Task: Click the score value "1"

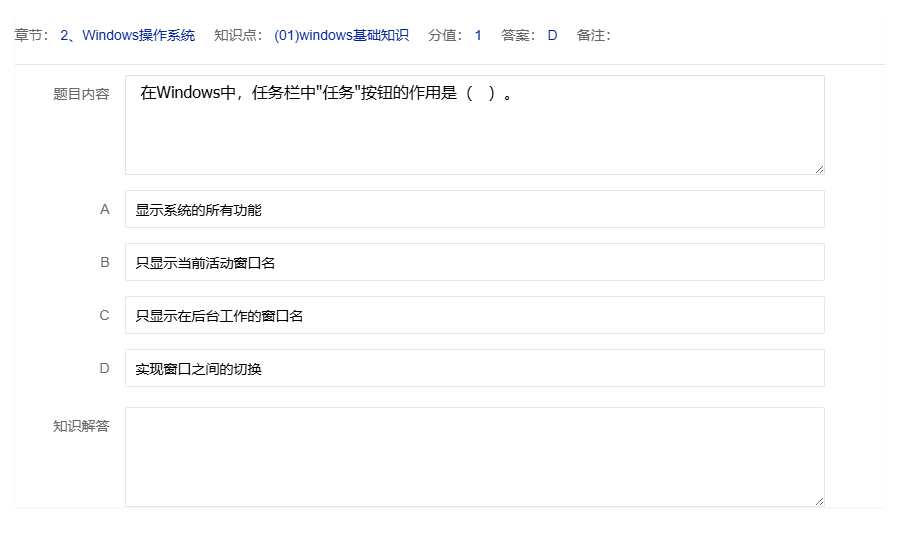Action: point(478,35)
